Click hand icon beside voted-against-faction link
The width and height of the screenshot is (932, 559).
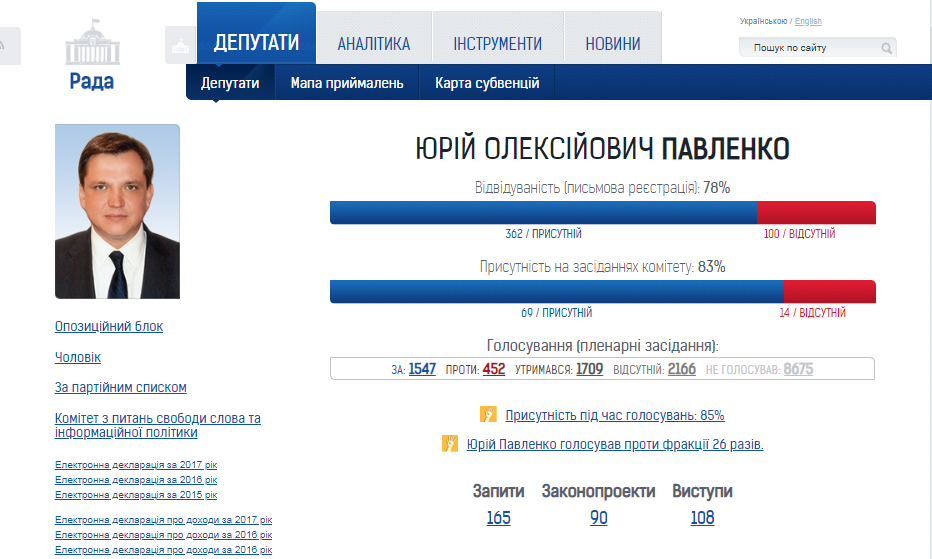[450, 443]
